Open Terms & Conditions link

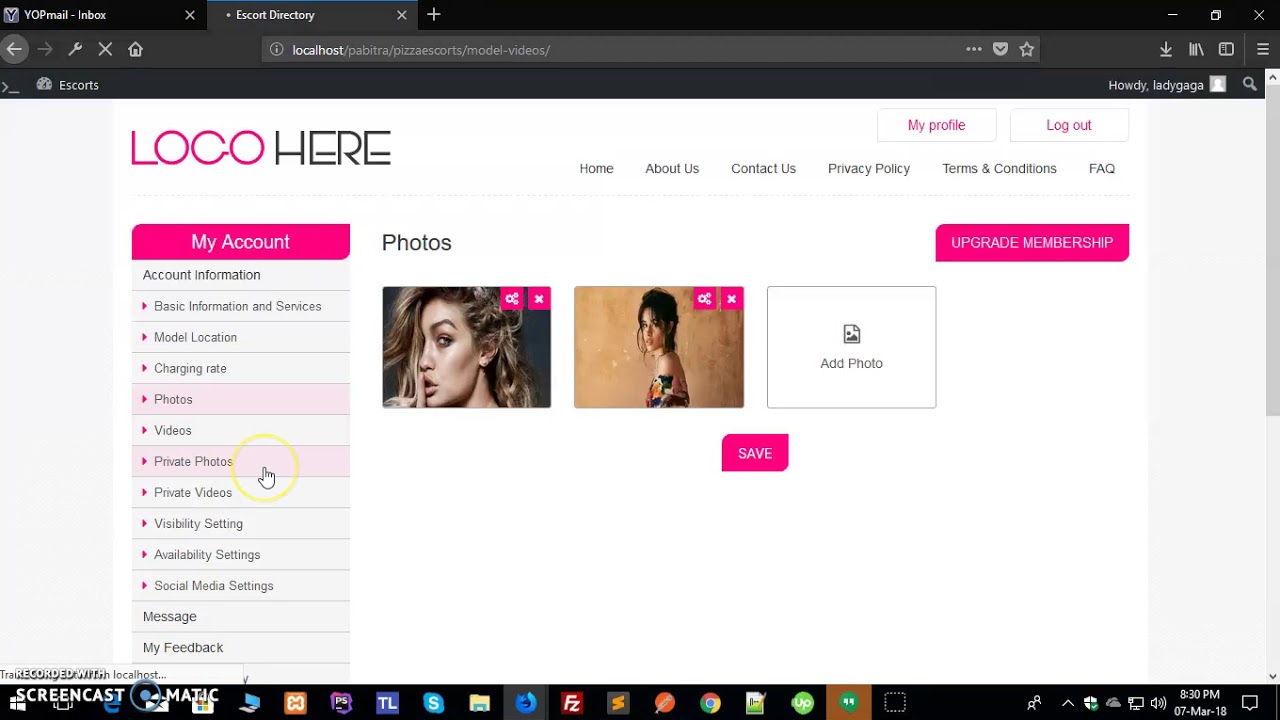pyautogui.click(x=999, y=168)
